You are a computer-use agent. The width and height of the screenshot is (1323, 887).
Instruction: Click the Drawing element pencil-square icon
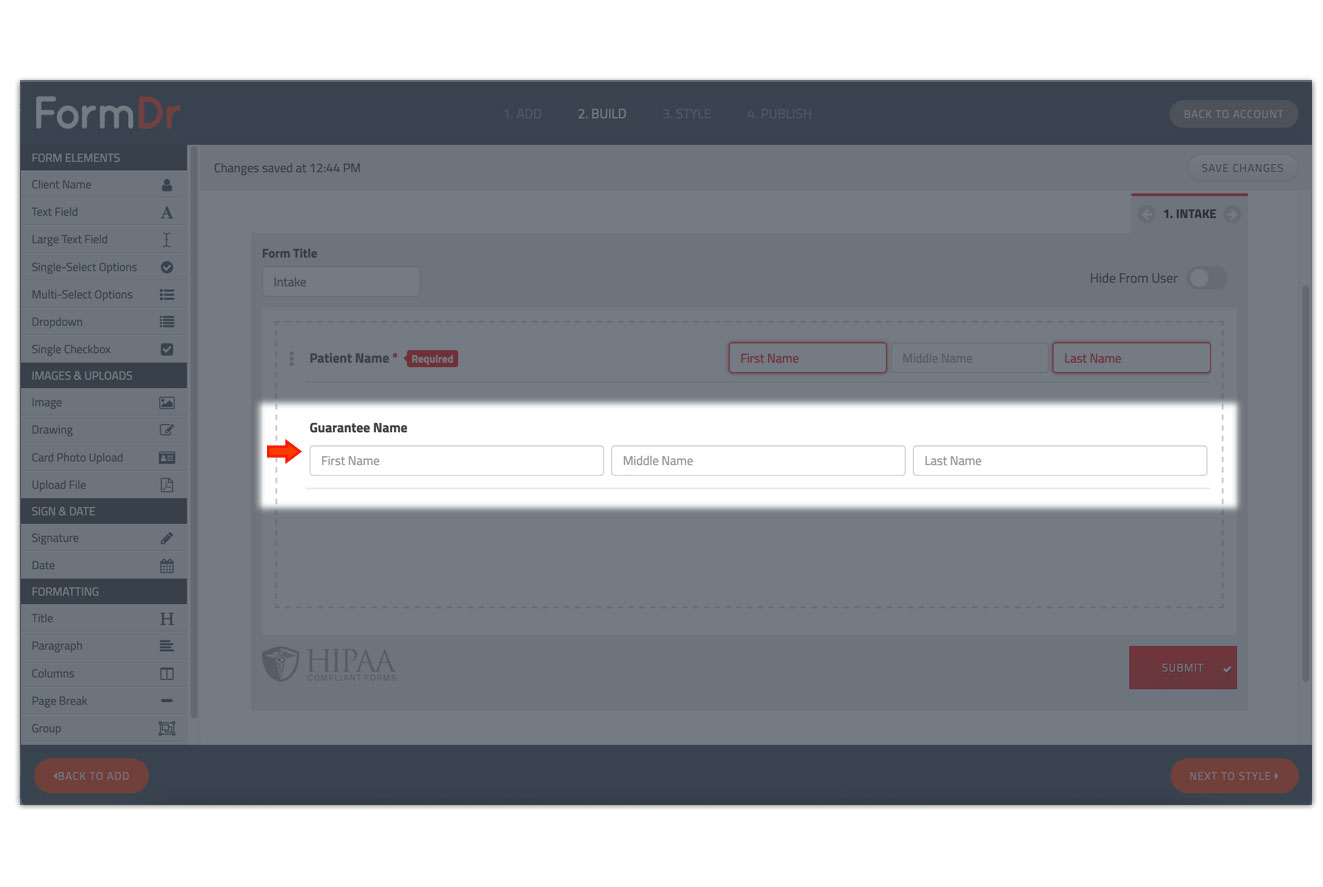[167, 430]
